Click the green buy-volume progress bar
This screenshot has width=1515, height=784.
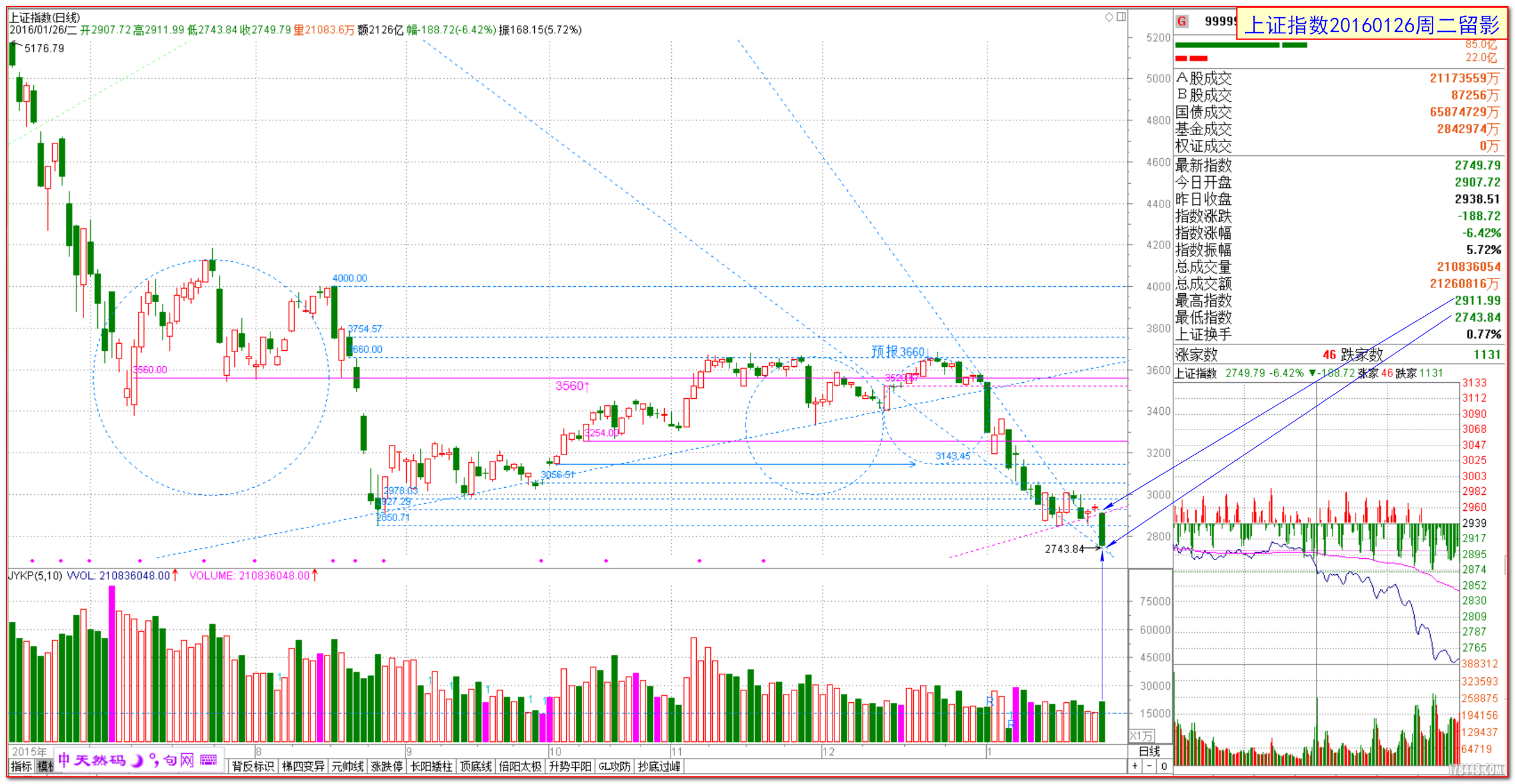coord(1241,45)
